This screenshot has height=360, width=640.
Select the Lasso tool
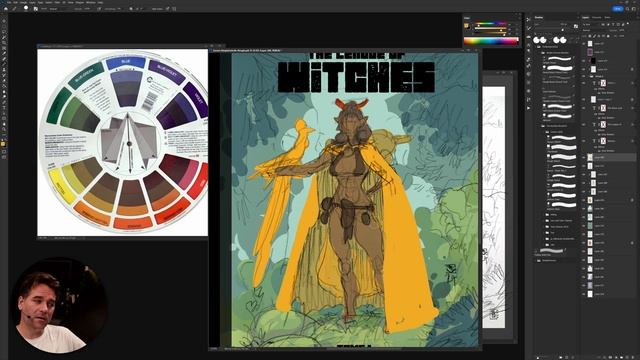coord(4,31)
